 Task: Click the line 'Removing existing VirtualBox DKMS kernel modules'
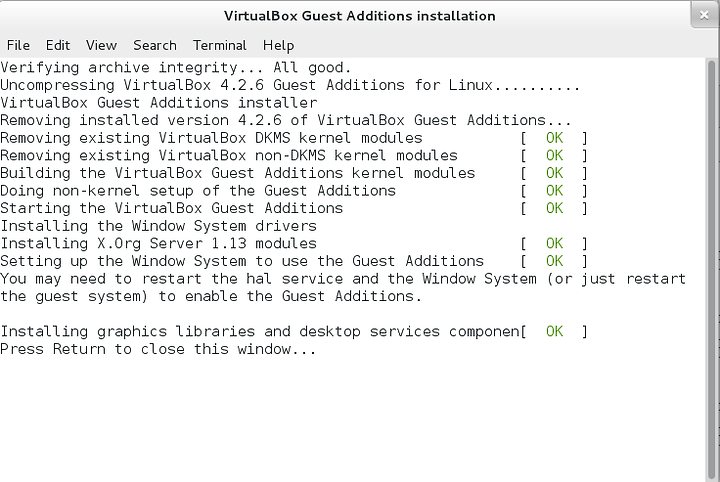coord(211,138)
